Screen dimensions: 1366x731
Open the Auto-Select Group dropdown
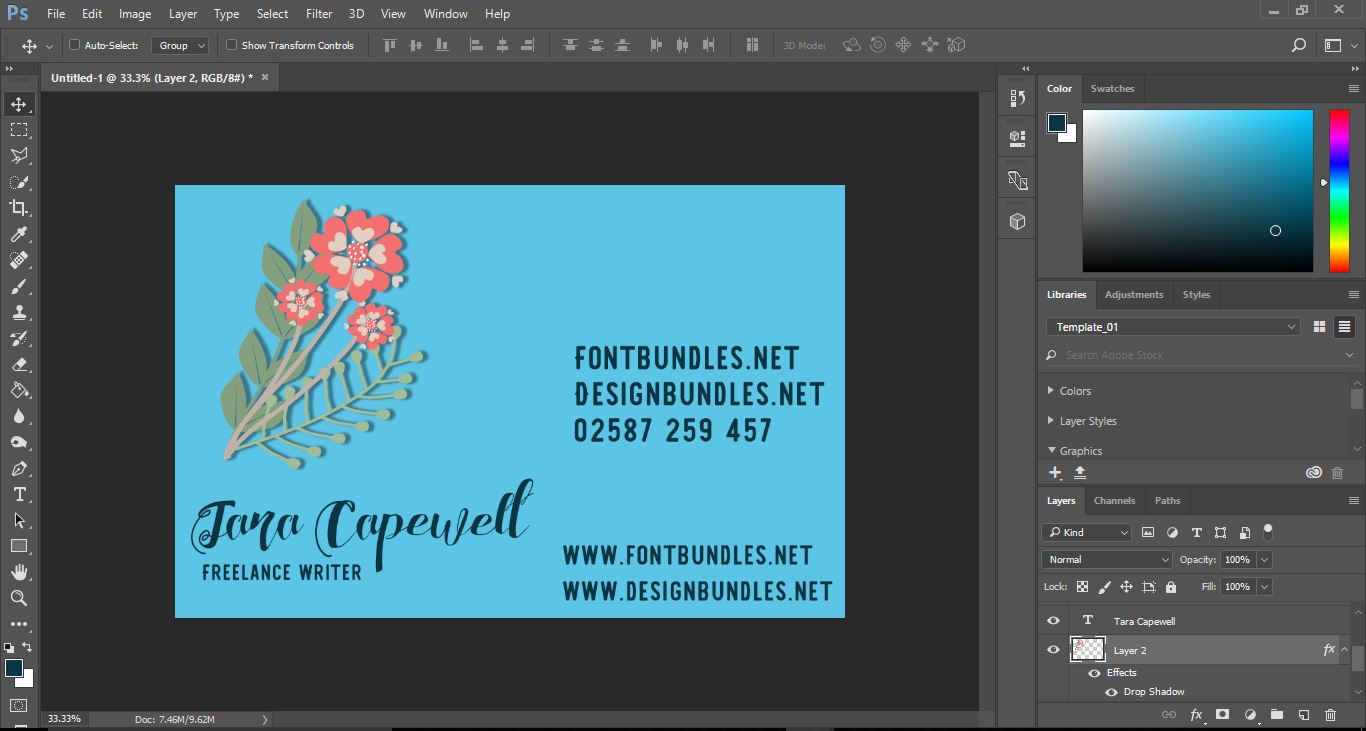(x=180, y=45)
